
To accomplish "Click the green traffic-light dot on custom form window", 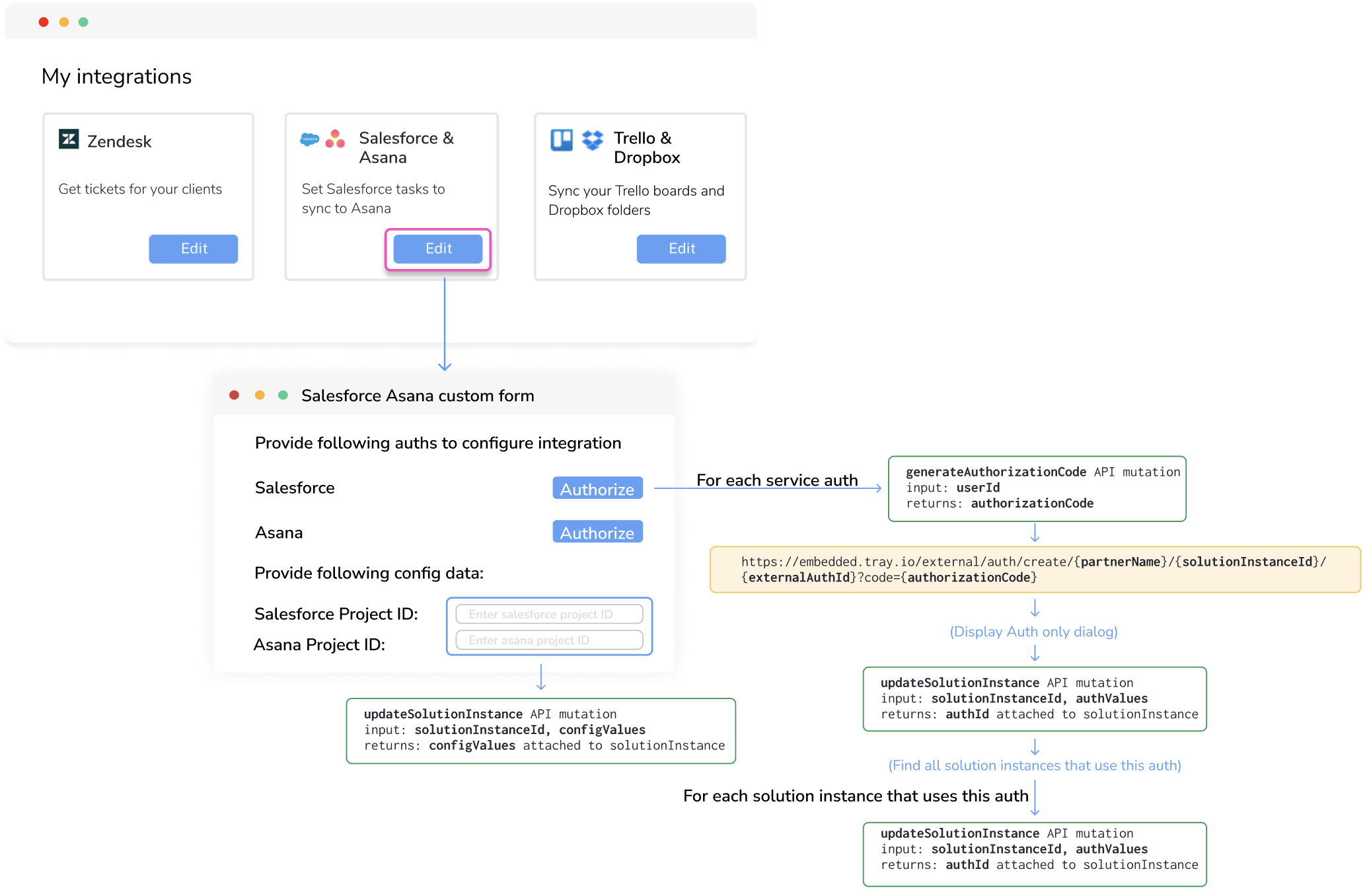I will (283, 394).
